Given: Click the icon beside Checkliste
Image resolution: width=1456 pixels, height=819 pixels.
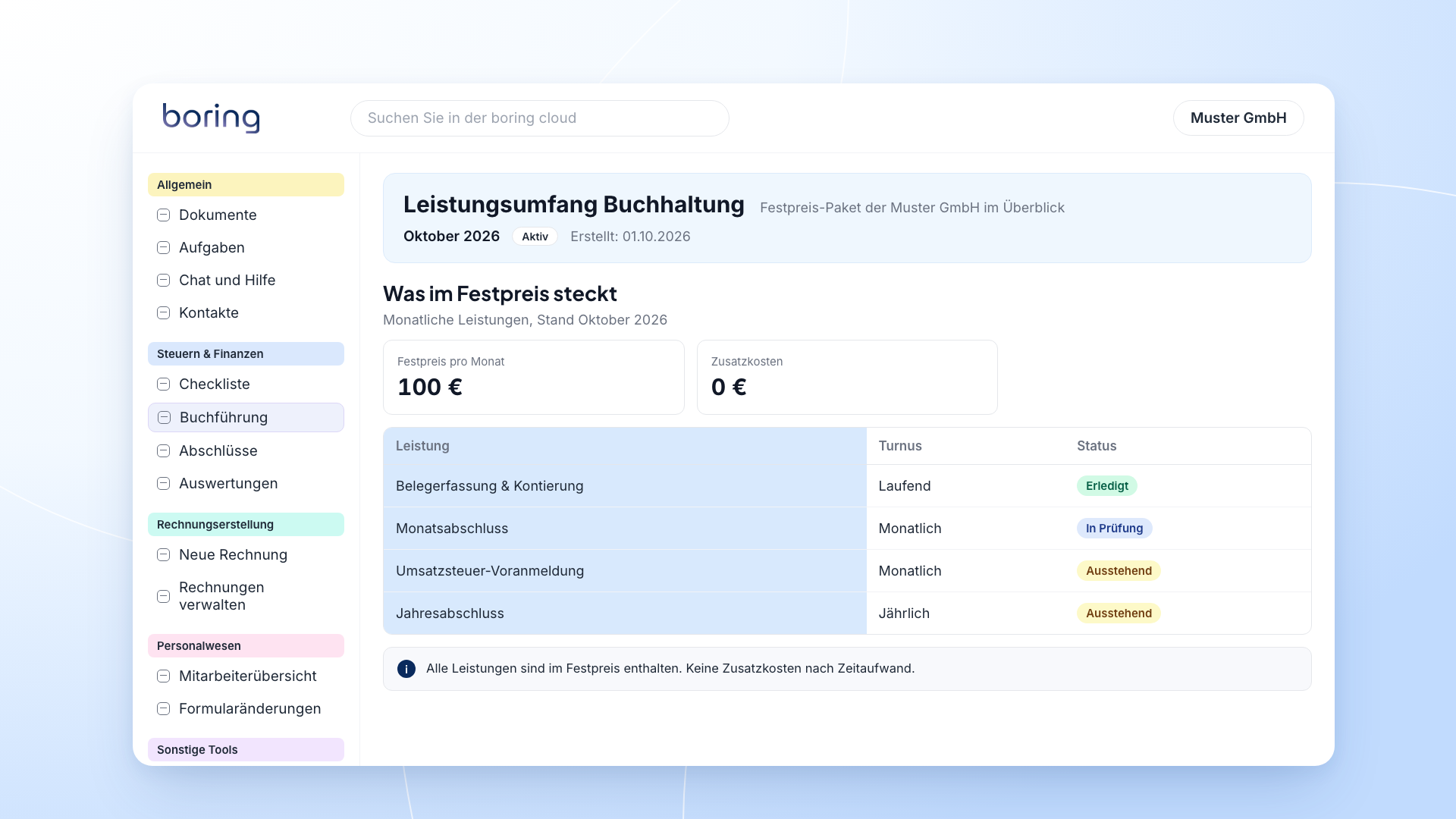Looking at the screenshot, I should coord(163,384).
